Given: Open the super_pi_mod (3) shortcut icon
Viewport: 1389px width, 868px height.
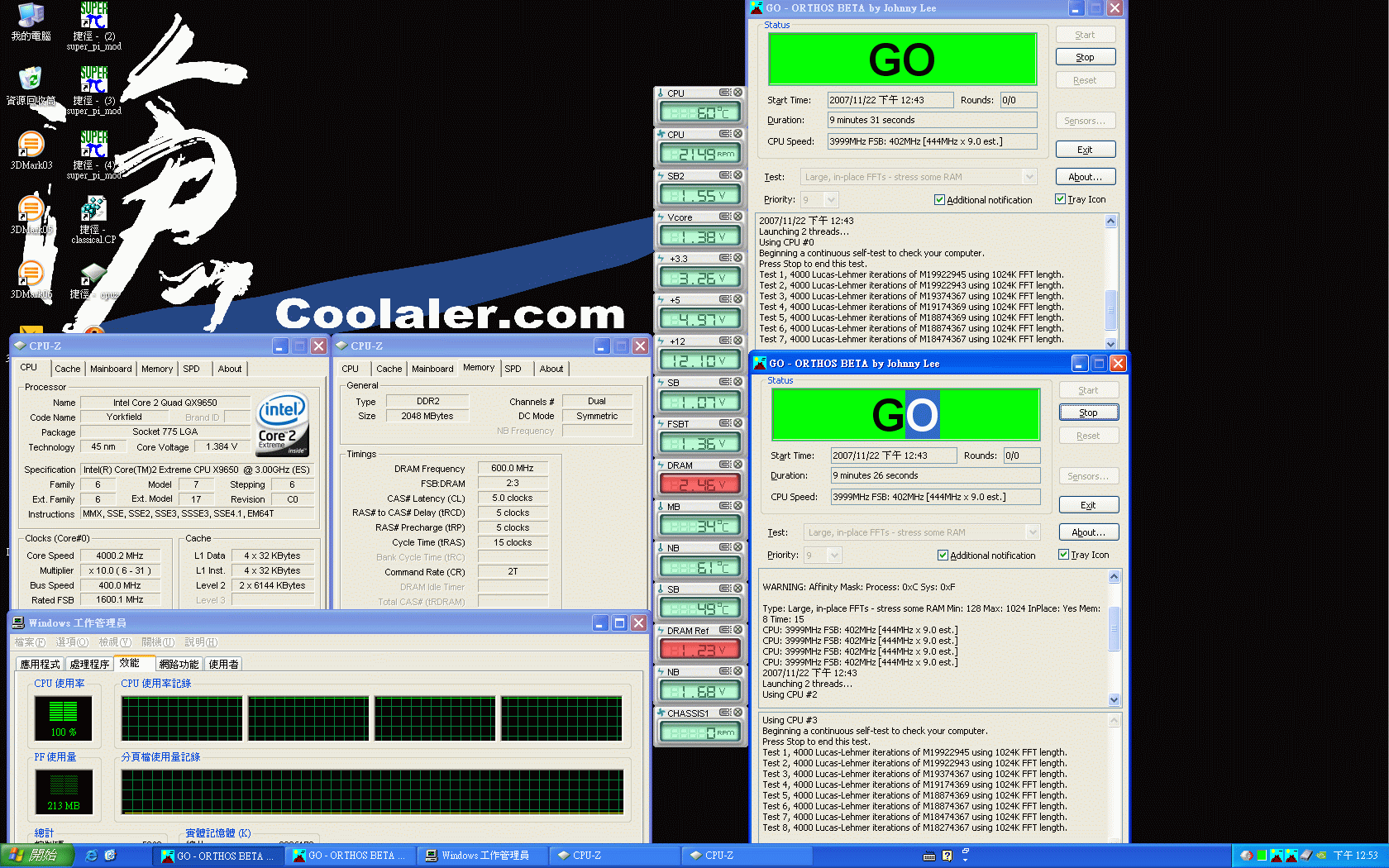Looking at the screenshot, I should point(94,90).
